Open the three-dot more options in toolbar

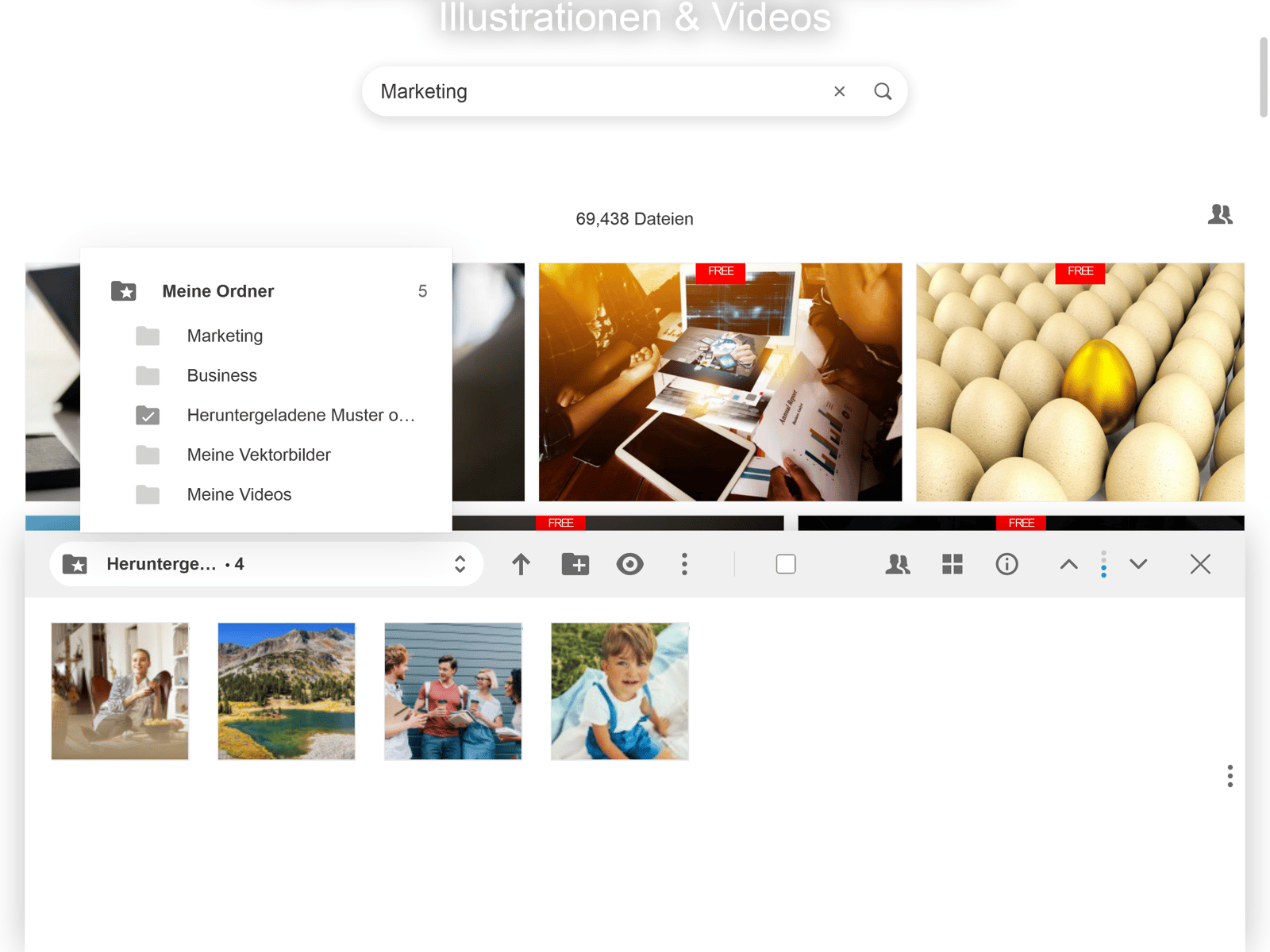tap(684, 564)
